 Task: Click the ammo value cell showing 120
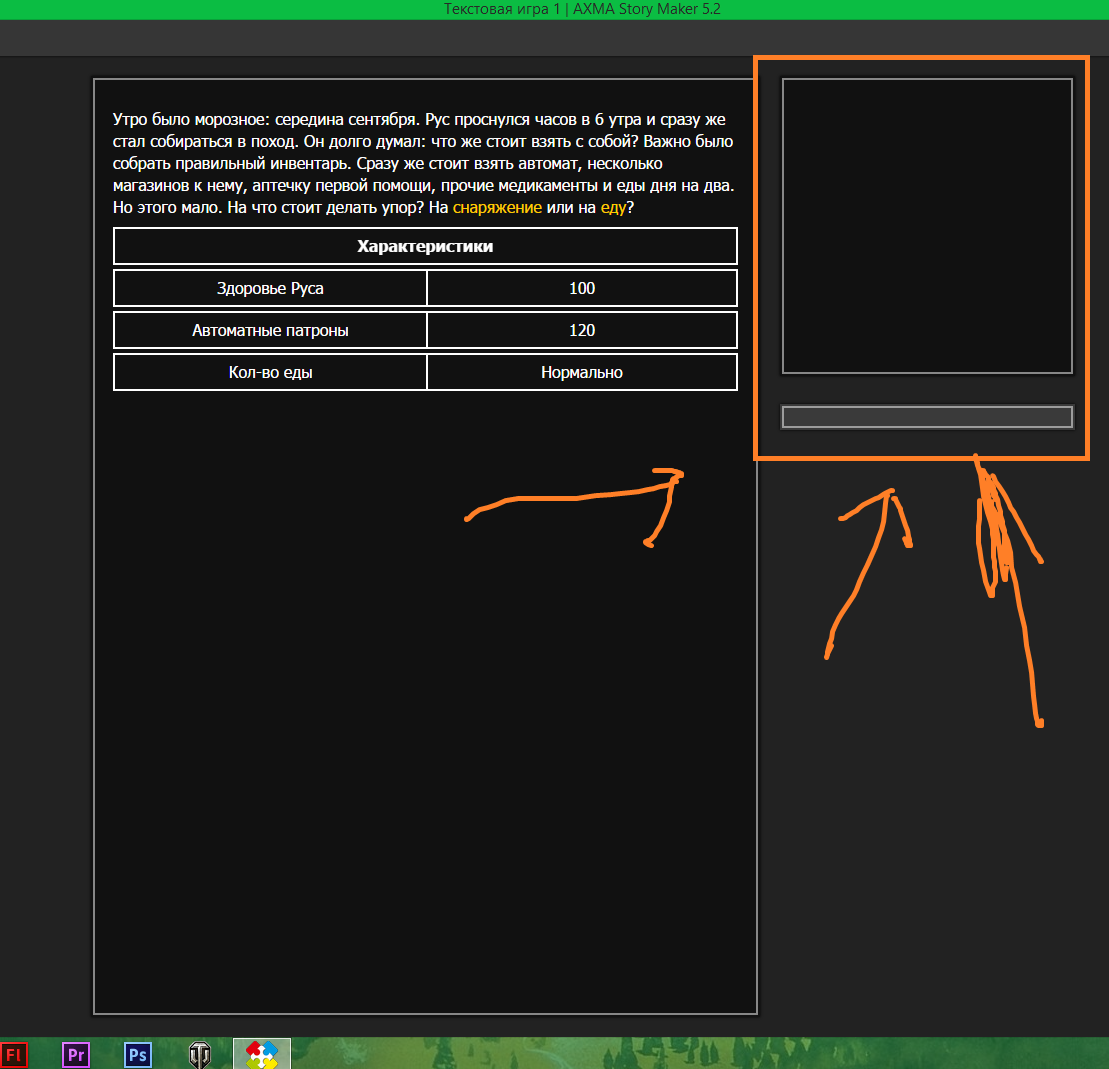(582, 330)
